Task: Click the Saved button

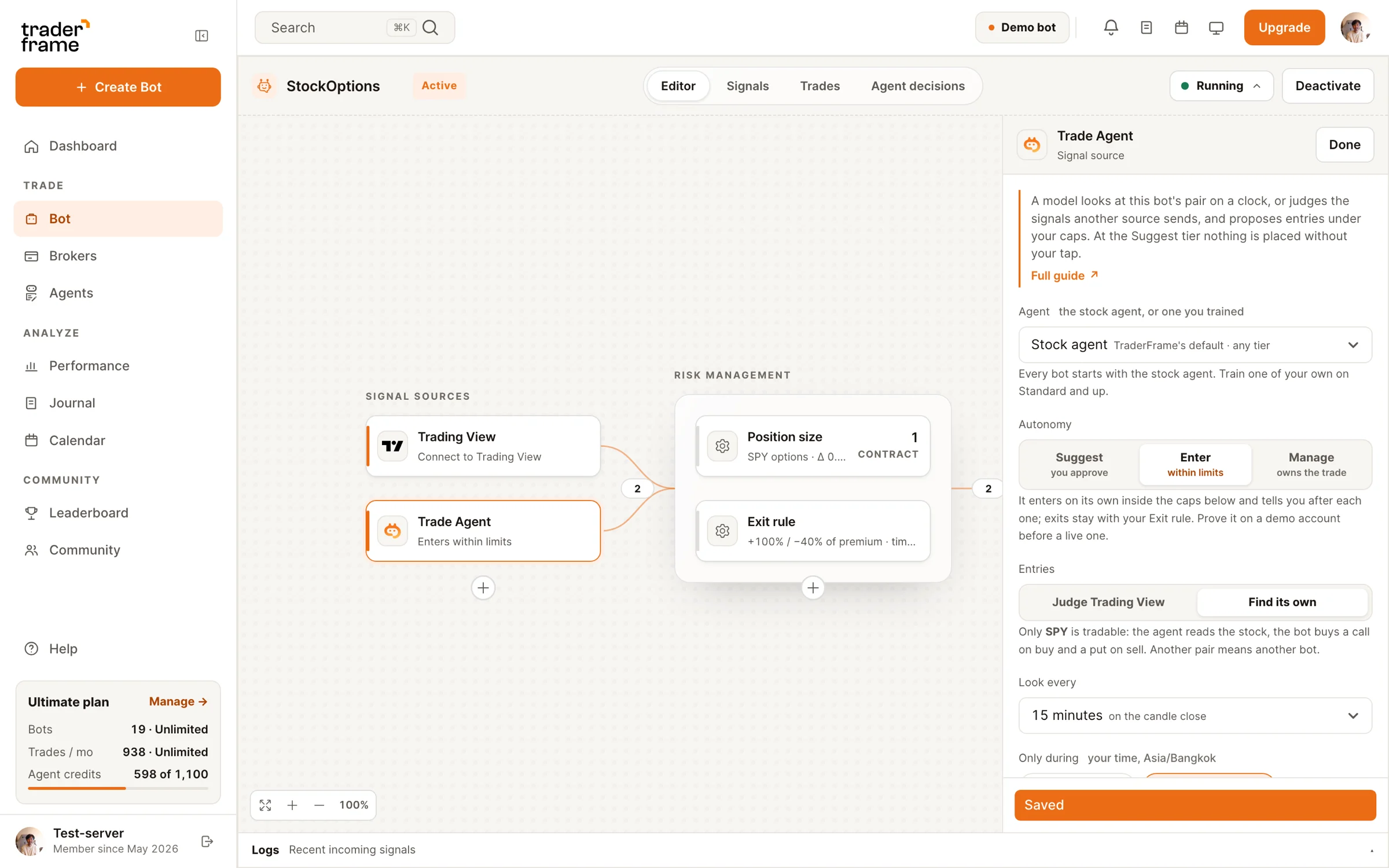Action: click(1195, 805)
